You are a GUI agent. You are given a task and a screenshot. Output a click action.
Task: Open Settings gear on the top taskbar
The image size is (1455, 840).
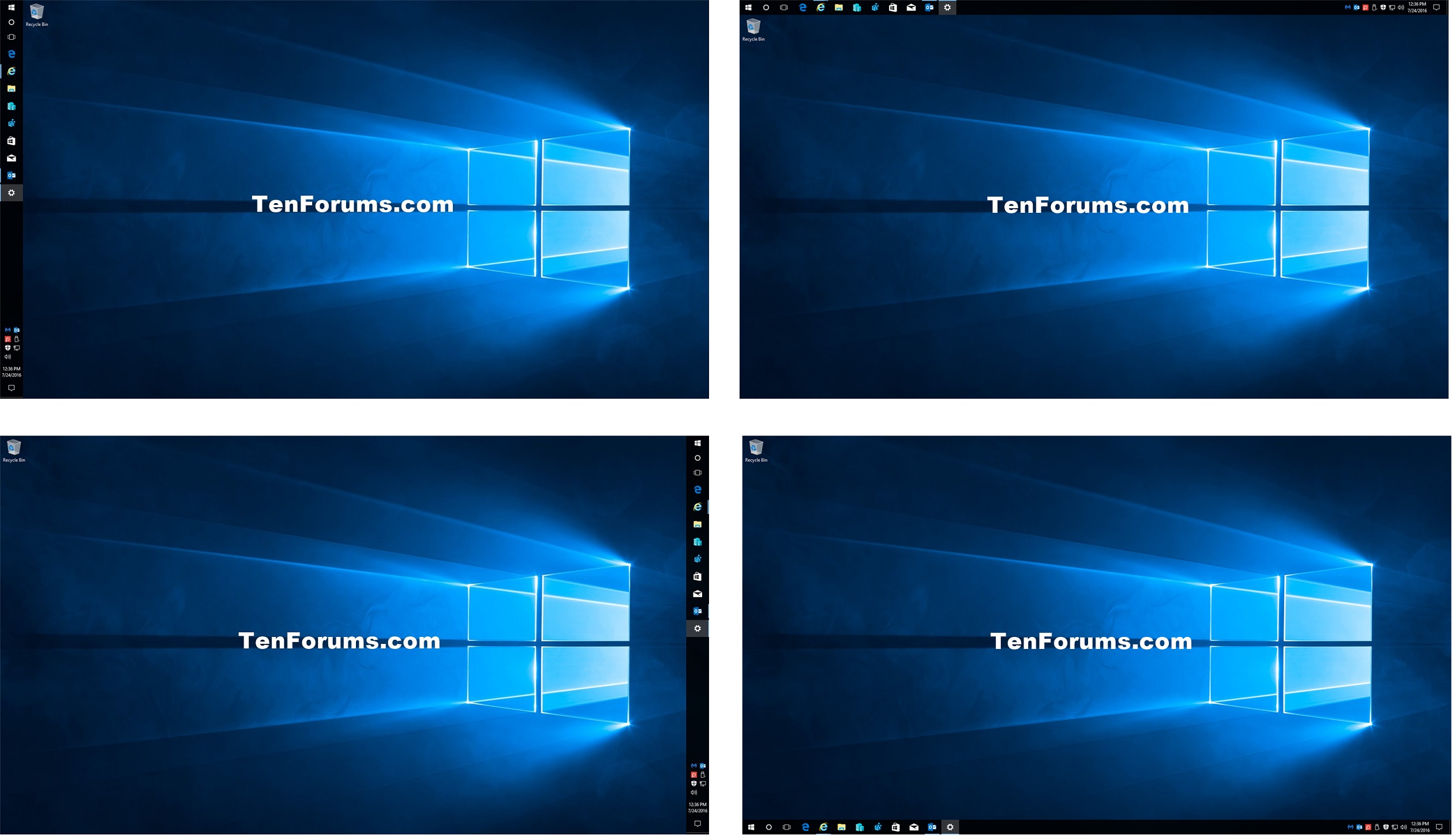[x=947, y=7]
